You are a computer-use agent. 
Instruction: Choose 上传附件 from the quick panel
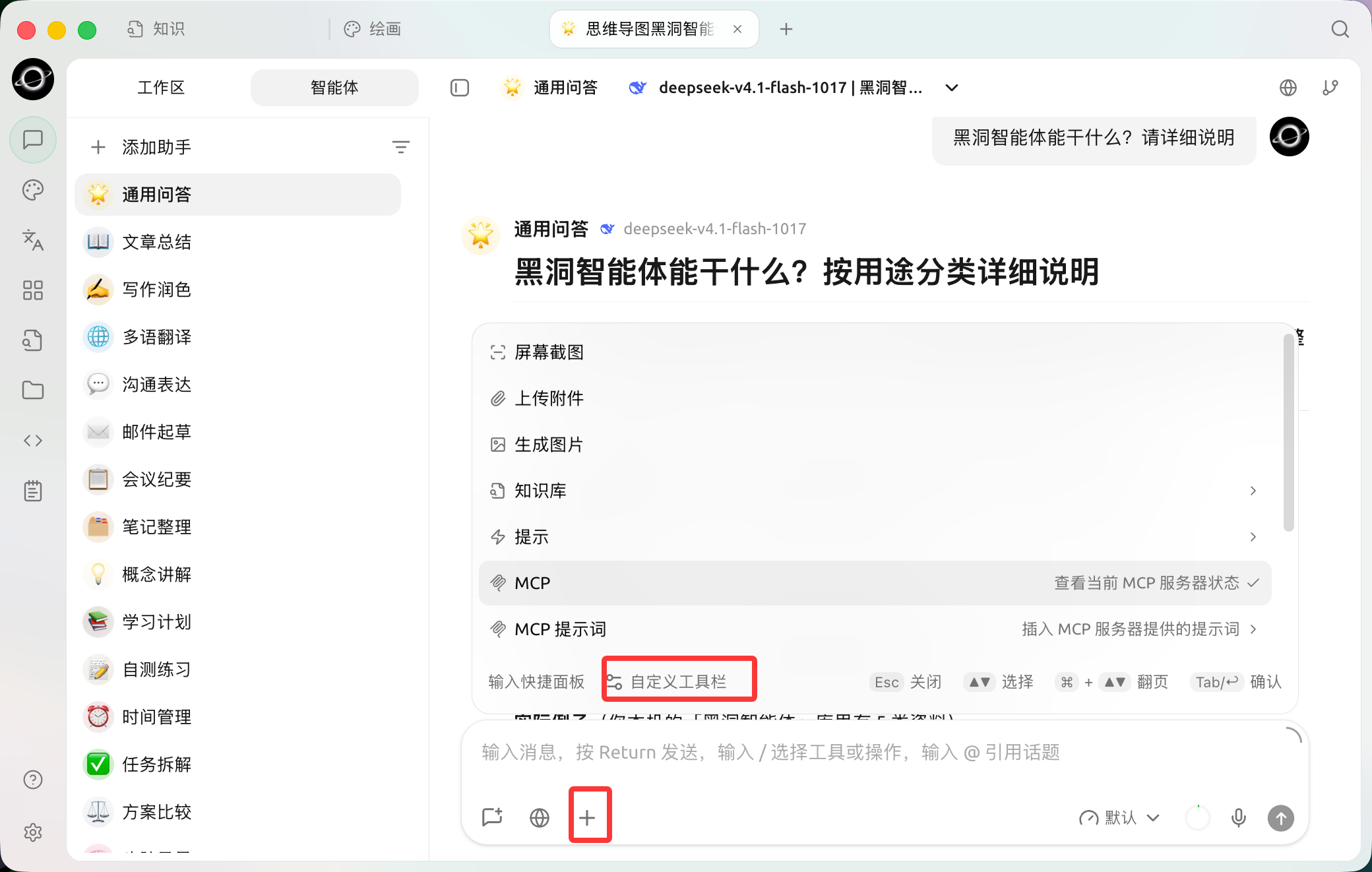875,398
